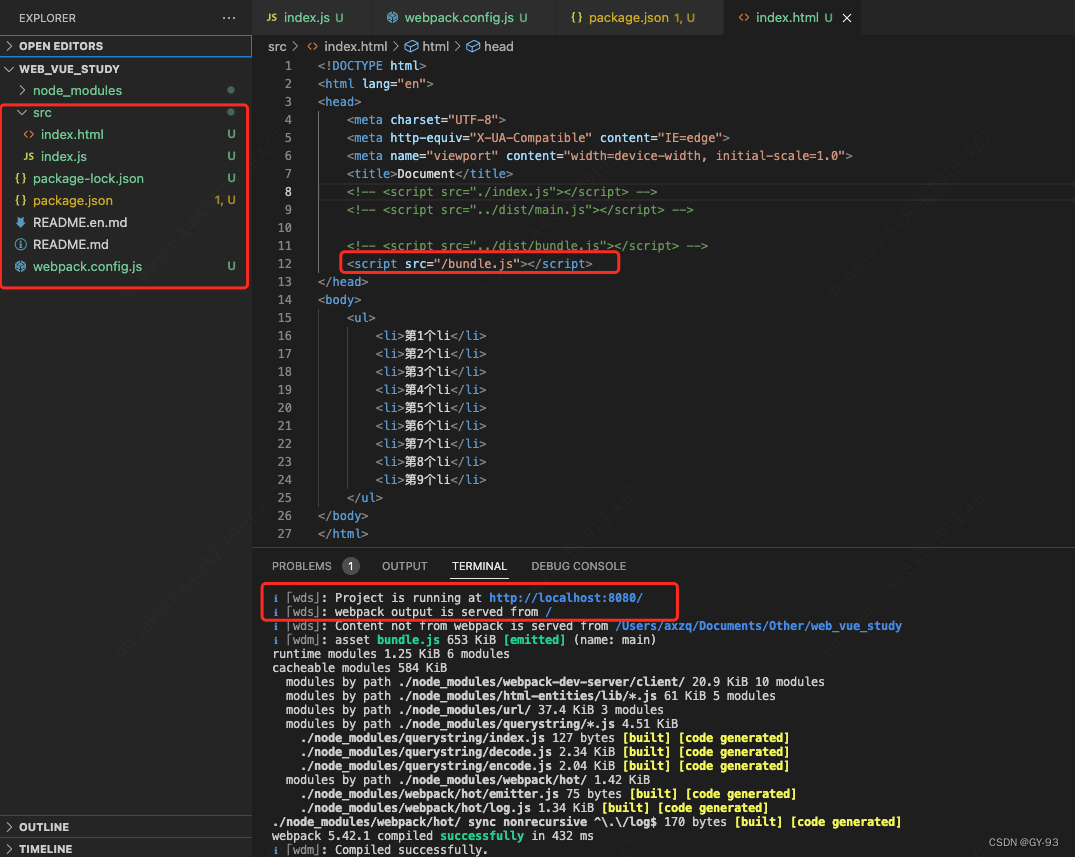Click the <title>Document</title> line
The width and height of the screenshot is (1075, 857).
[430, 174]
